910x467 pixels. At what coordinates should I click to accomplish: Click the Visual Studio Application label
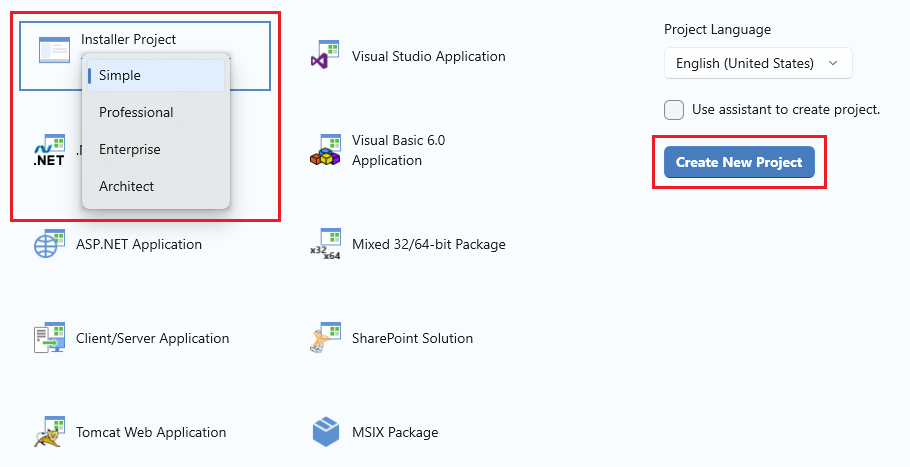pos(428,56)
